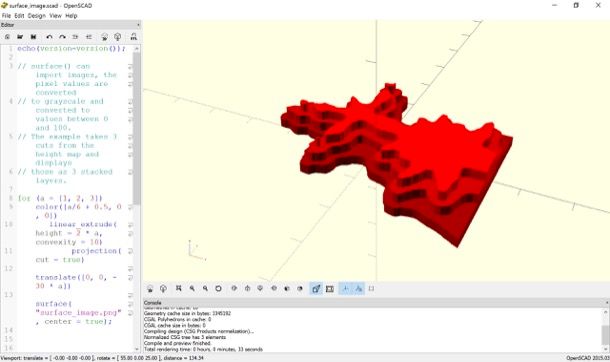Click the Render icon in viewer toolbar
This screenshot has height=362, width=610.
(x=163, y=289)
